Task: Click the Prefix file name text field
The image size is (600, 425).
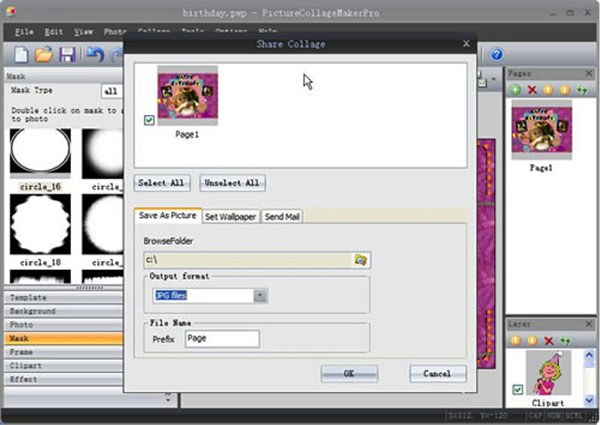Action: [221, 339]
